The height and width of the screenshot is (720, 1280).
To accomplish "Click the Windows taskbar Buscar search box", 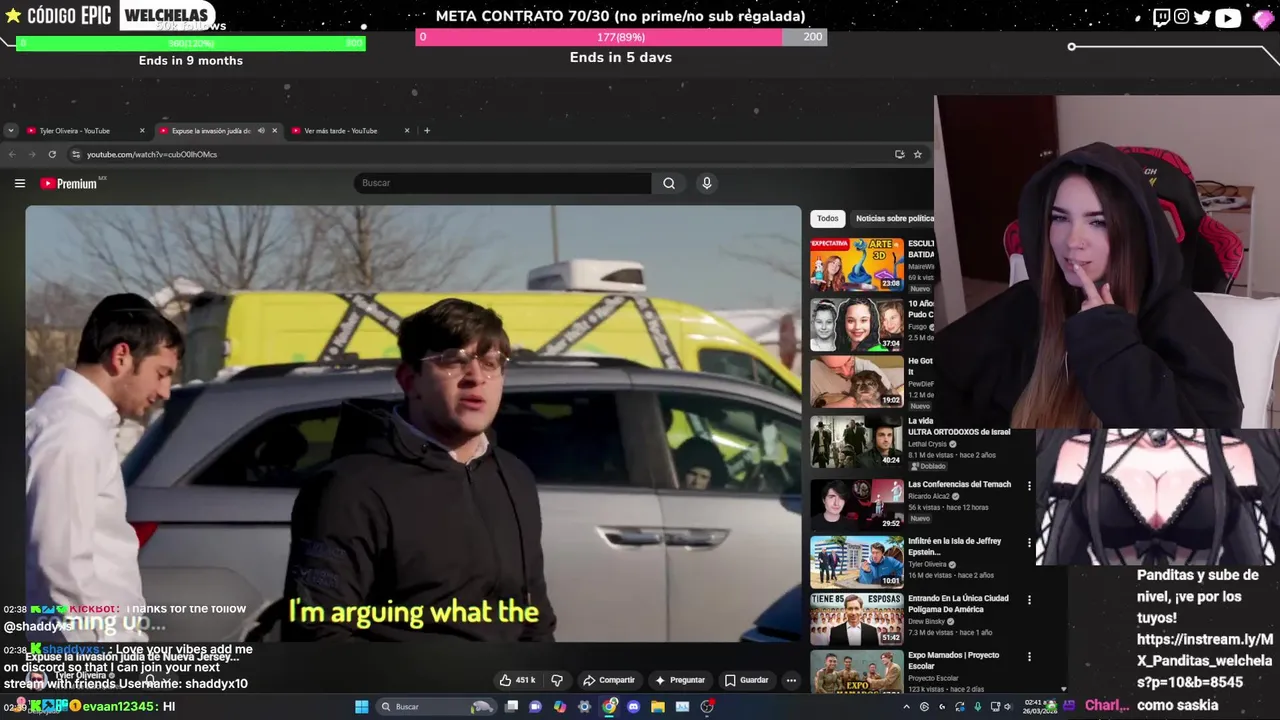I will pos(436,707).
